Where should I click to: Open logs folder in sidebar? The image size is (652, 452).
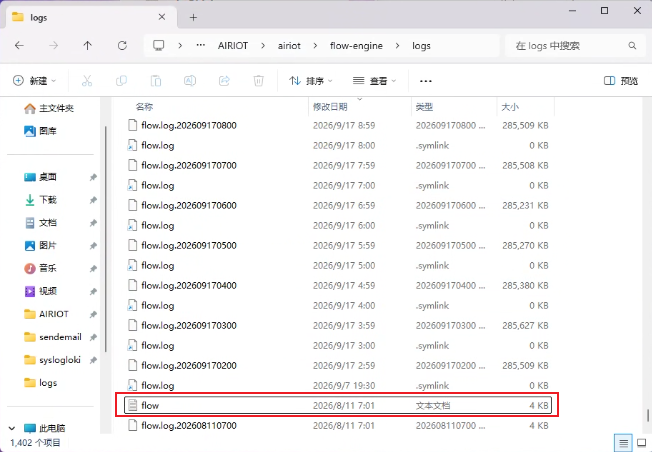(40, 383)
